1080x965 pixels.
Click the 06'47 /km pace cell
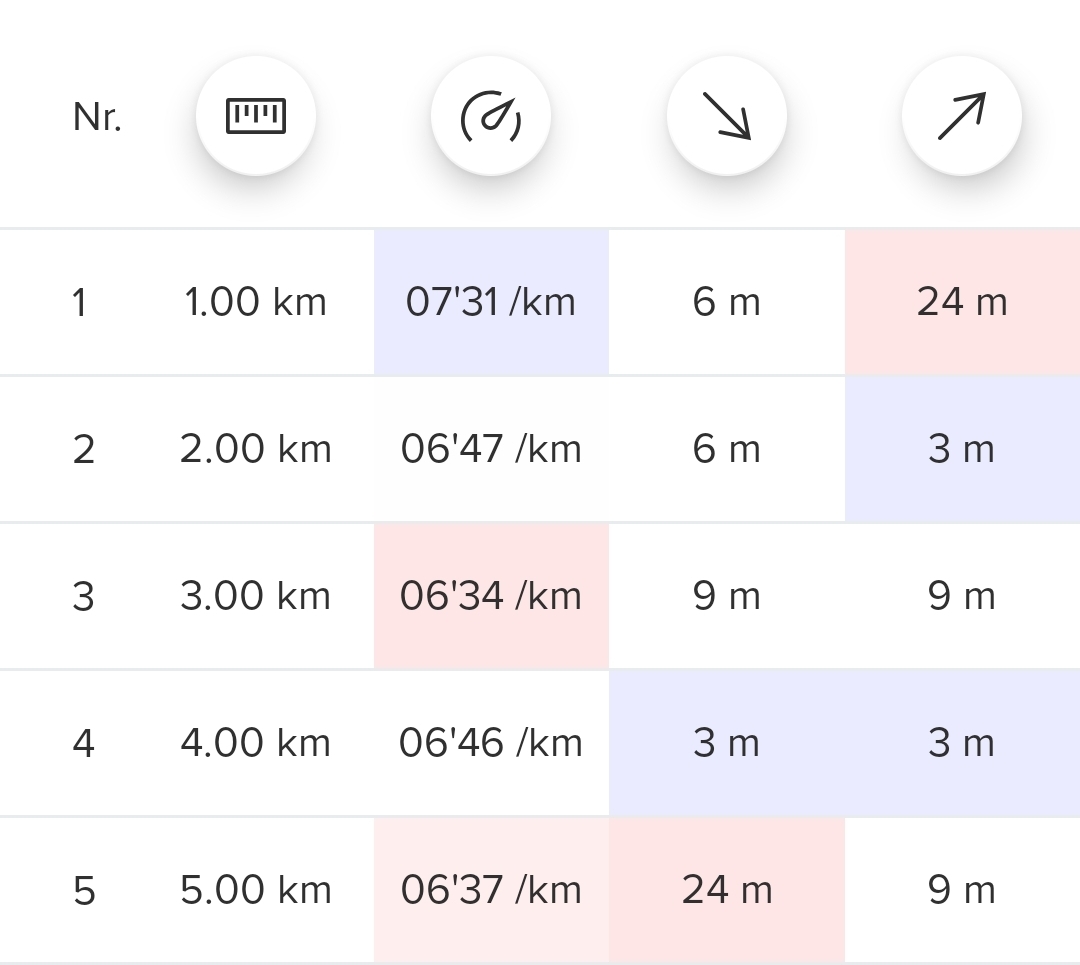pyautogui.click(x=491, y=449)
